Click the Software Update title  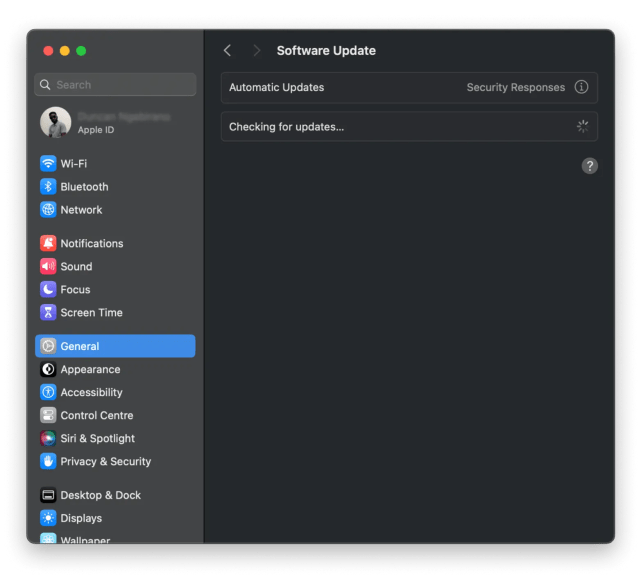326,51
